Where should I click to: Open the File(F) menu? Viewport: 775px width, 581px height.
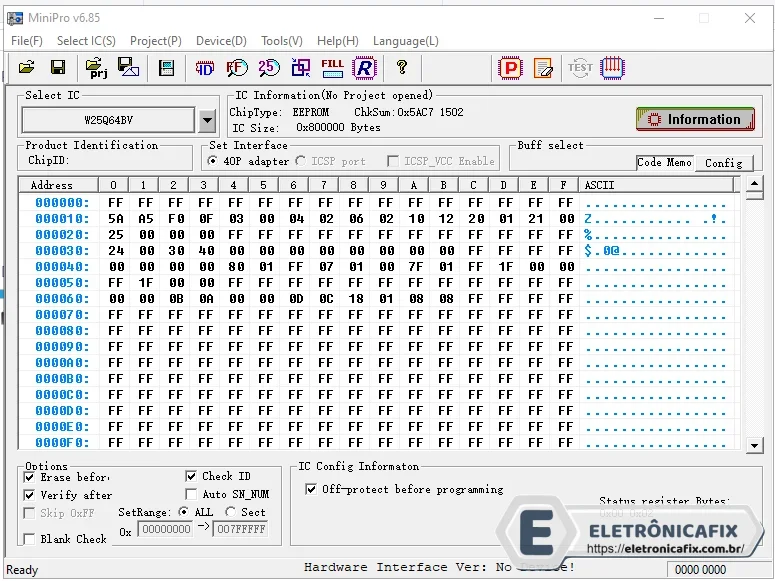pos(27,41)
